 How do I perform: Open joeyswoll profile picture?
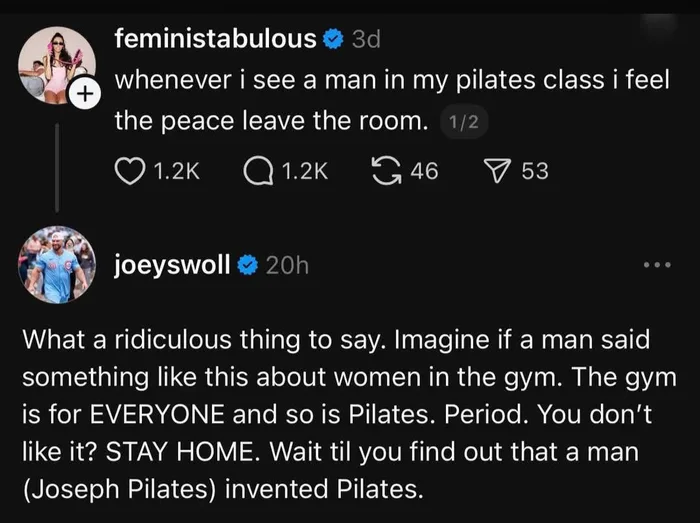click(57, 265)
